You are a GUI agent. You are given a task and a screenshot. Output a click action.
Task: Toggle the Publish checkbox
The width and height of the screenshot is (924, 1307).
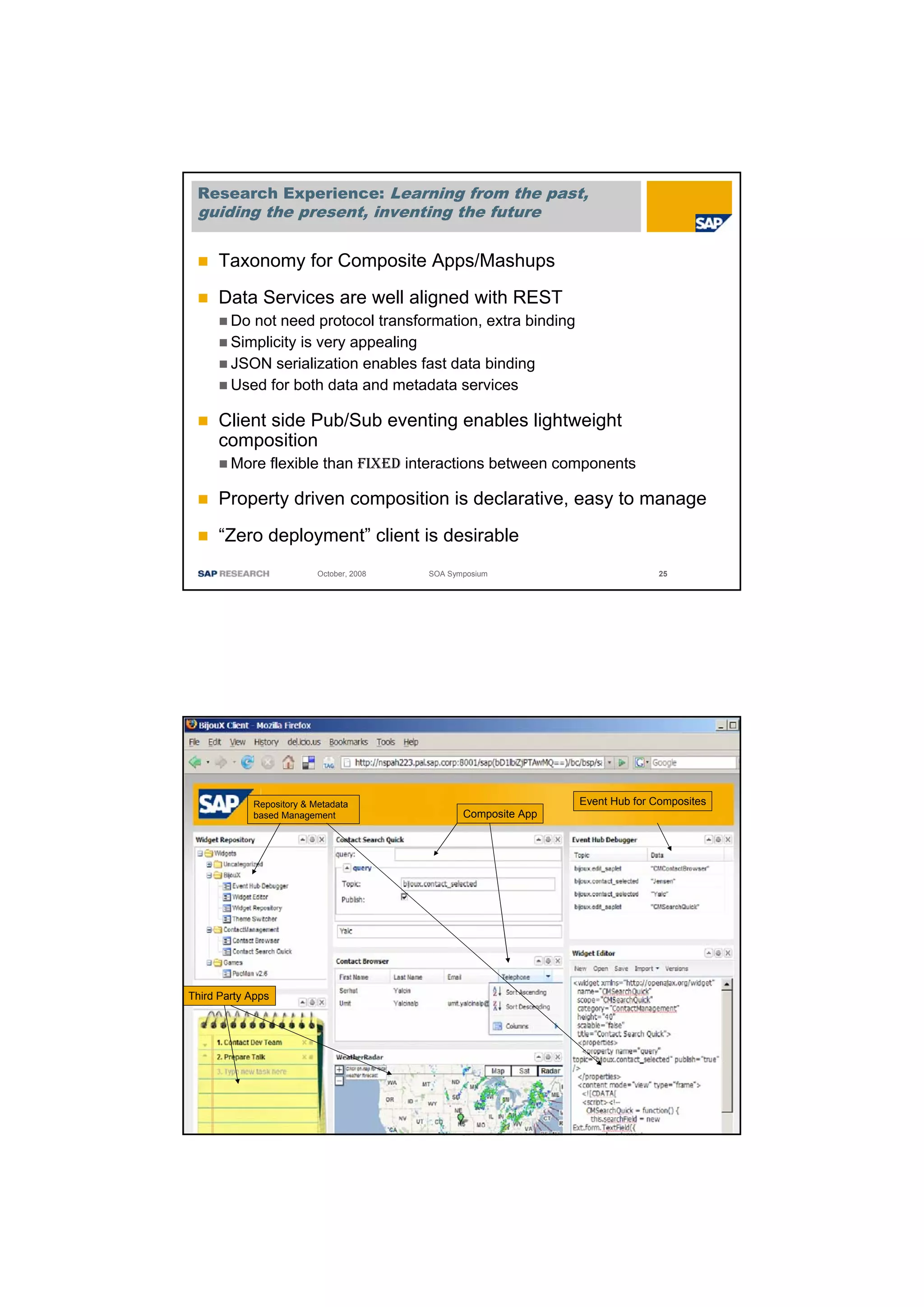coord(404,896)
